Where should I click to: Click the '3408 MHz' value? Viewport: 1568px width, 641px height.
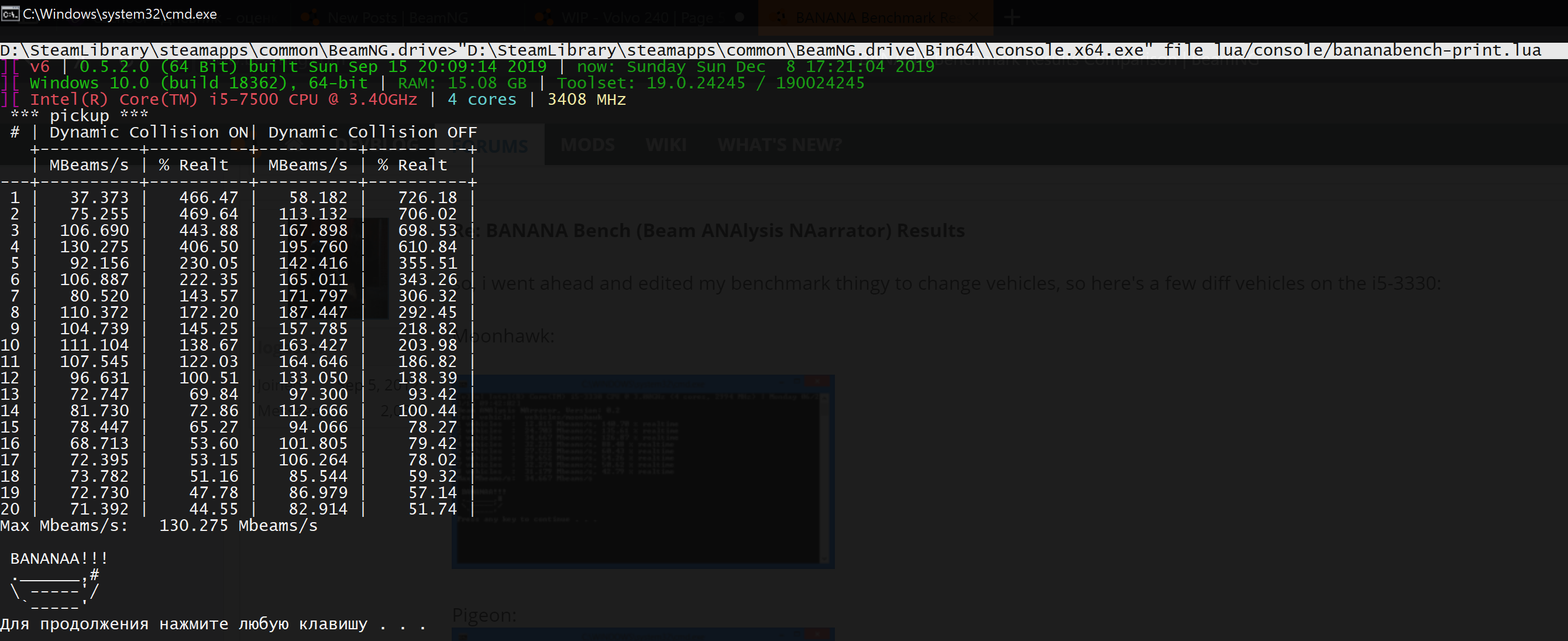[x=587, y=100]
